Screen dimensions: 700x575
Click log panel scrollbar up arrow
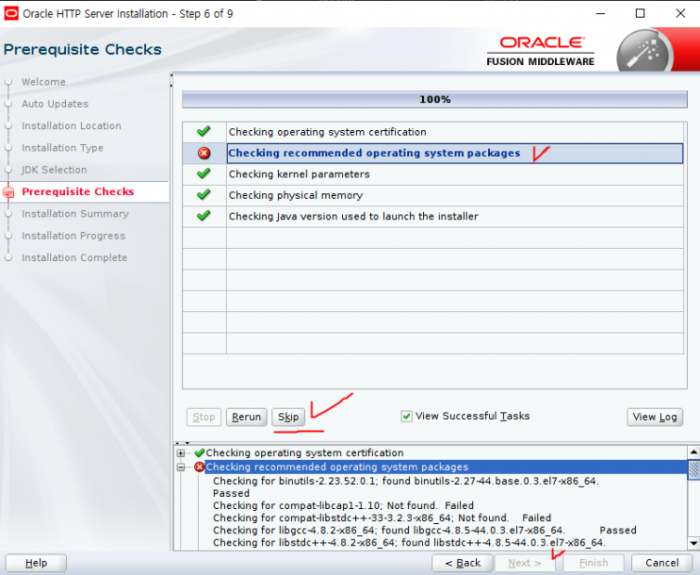pos(694,452)
